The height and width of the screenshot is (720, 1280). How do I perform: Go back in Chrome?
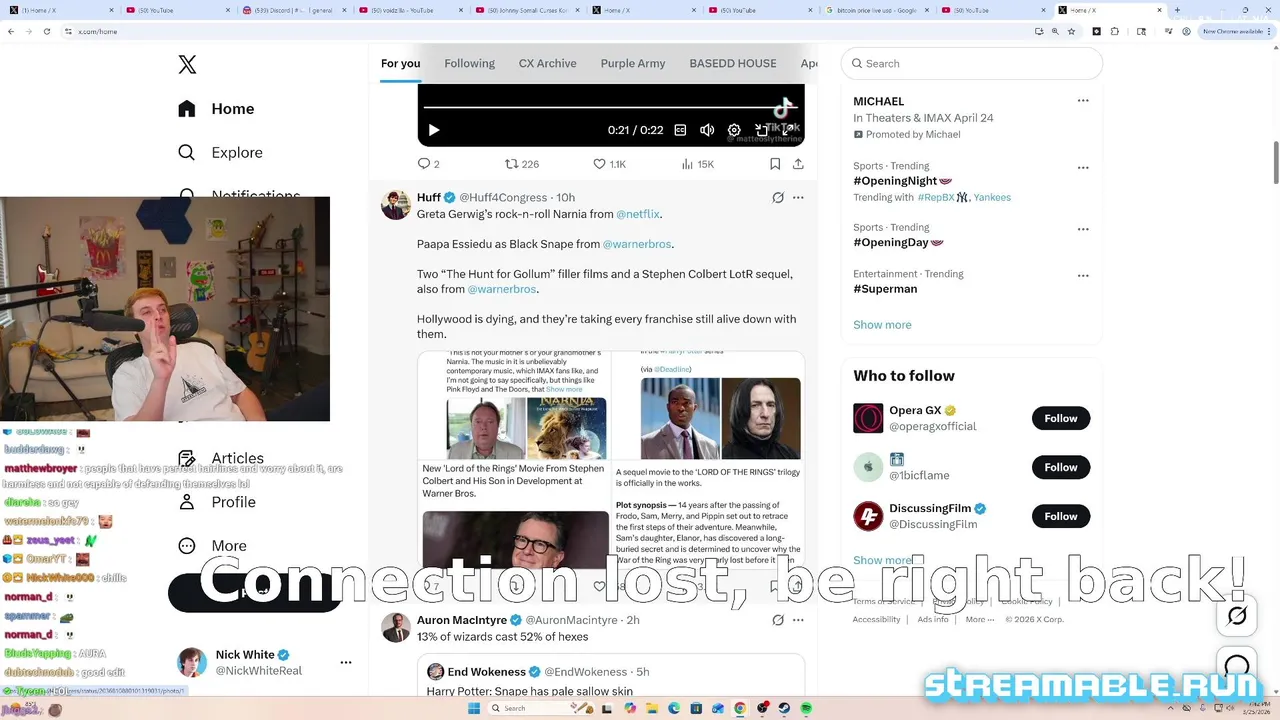(11, 31)
